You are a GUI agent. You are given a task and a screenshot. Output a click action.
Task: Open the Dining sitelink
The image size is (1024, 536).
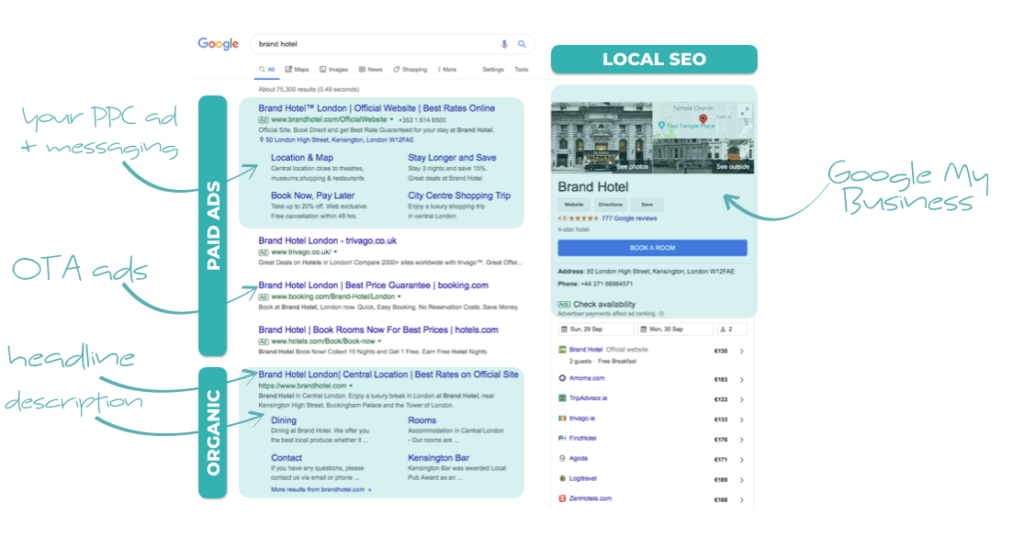click(283, 420)
